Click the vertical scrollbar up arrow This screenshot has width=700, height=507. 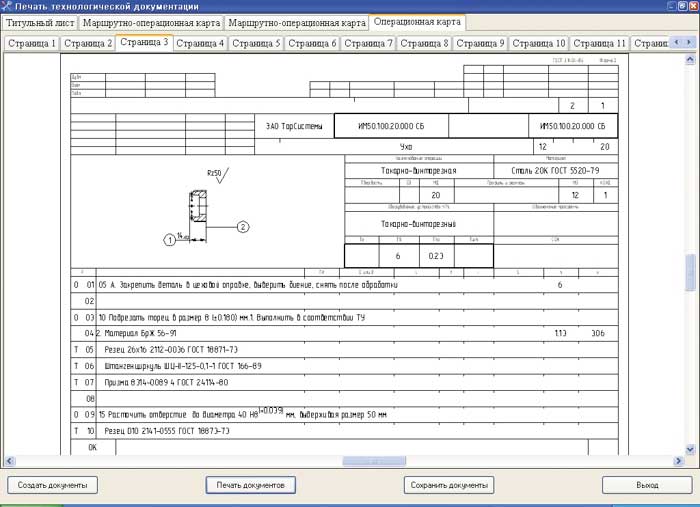(x=690, y=58)
